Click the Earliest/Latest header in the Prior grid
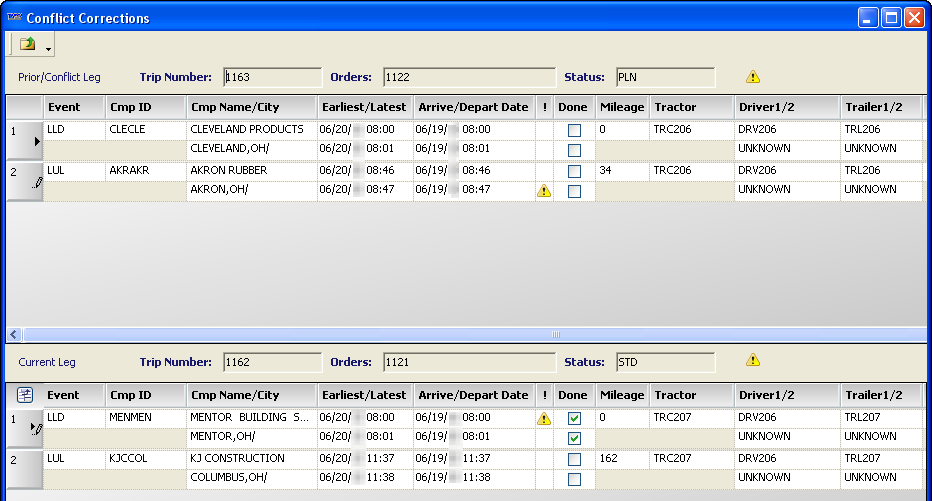This screenshot has width=932, height=501. pyautogui.click(x=365, y=107)
